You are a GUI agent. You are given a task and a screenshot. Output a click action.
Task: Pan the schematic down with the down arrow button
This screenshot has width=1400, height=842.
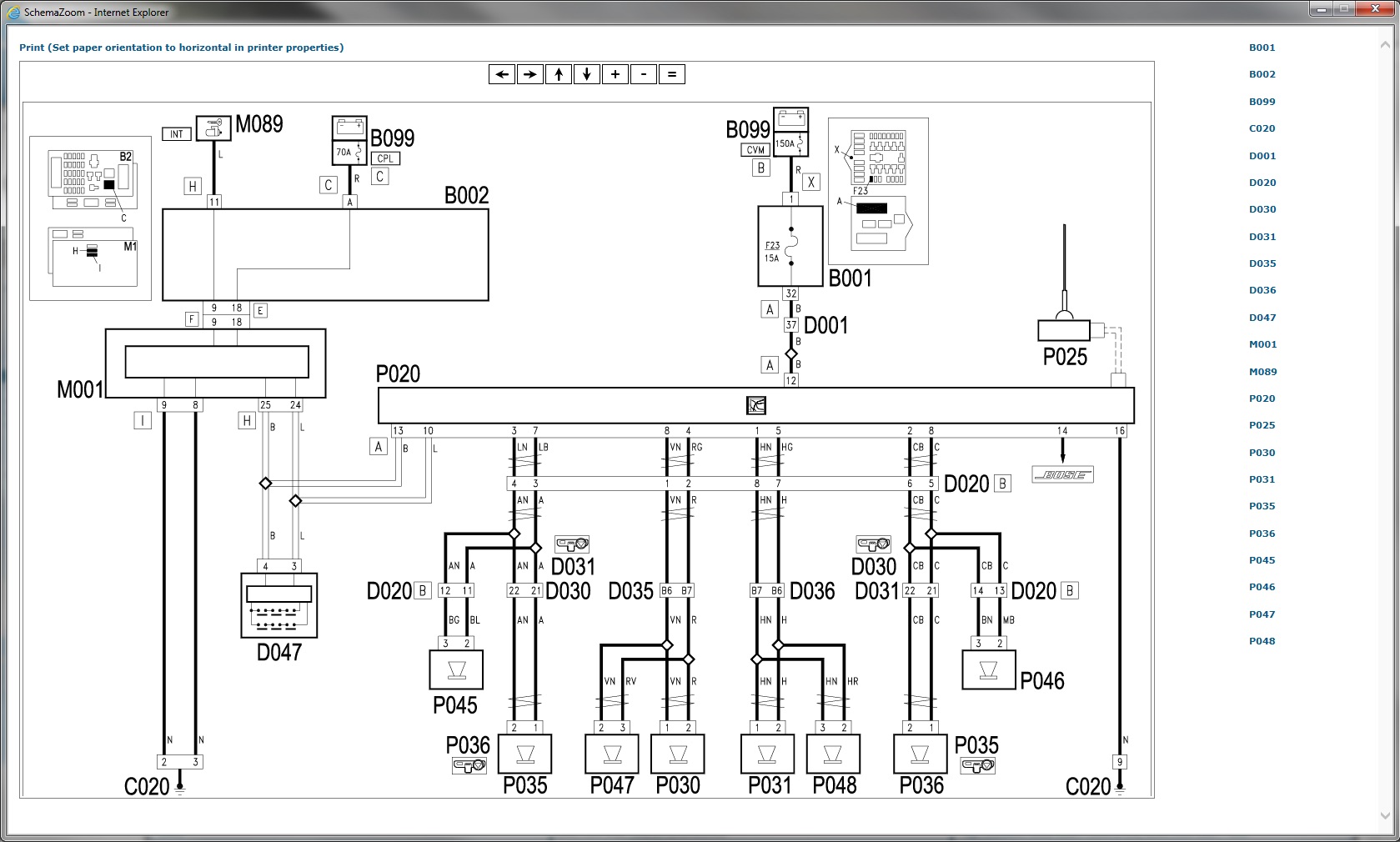point(587,74)
